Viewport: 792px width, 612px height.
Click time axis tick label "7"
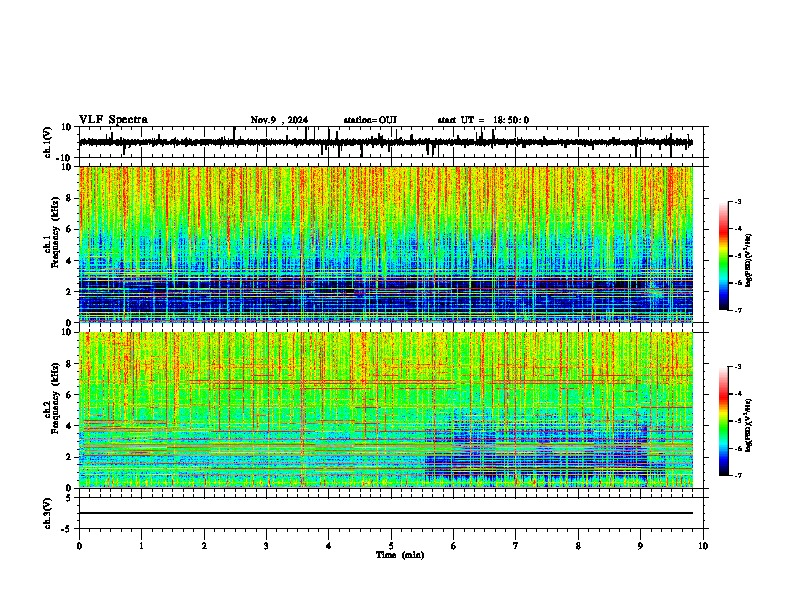click(516, 546)
